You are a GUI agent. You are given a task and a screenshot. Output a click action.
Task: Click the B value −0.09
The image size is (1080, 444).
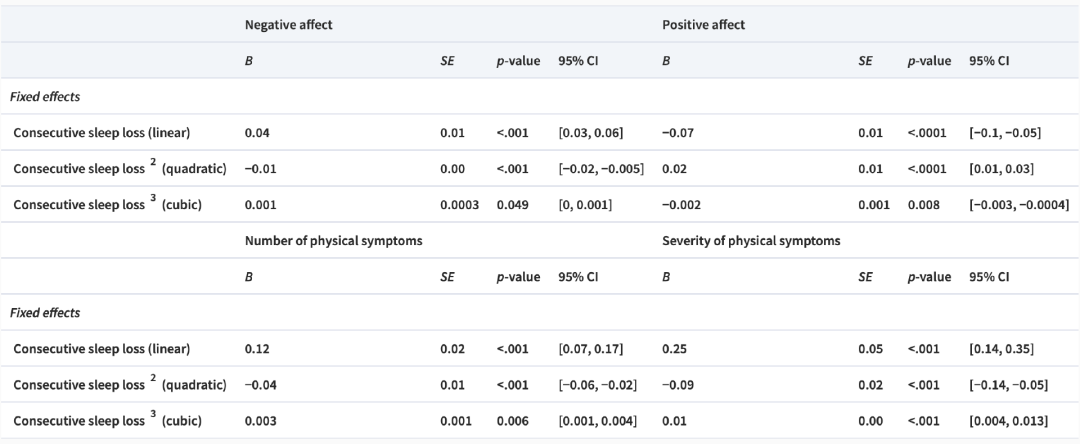pyautogui.click(x=677, y=384)
